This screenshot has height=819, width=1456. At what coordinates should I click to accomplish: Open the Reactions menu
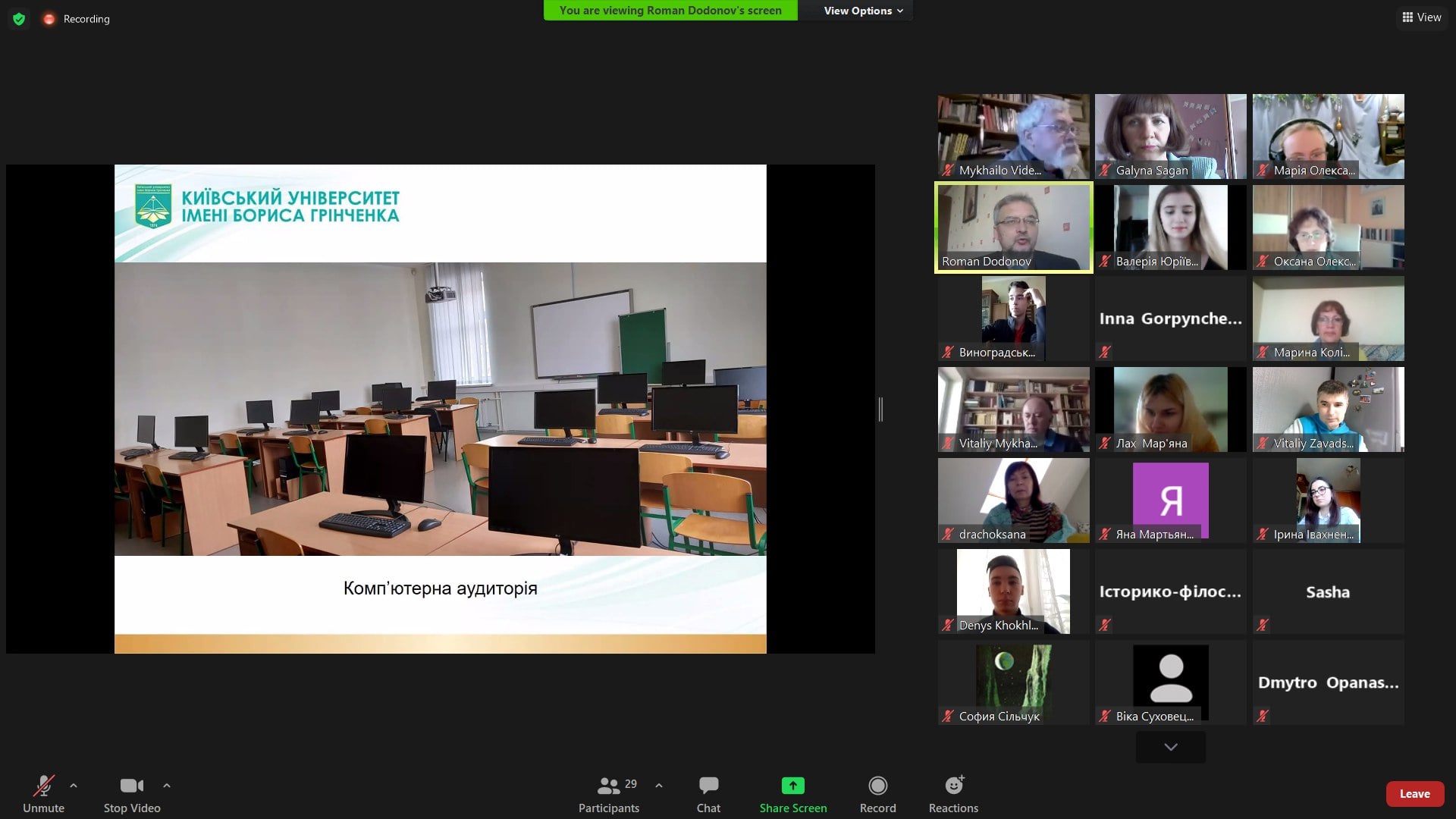(953, 786)
